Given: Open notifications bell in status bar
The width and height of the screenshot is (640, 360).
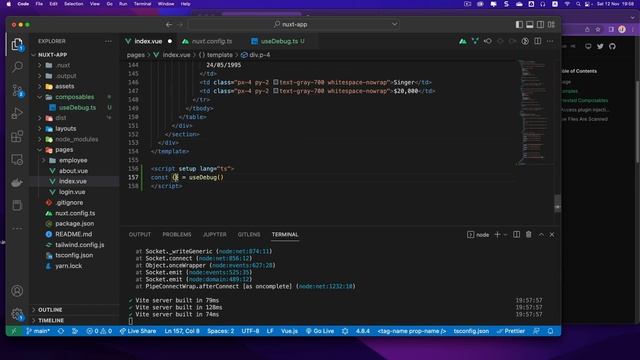Looking at the screenshot, I should (550, 331).
